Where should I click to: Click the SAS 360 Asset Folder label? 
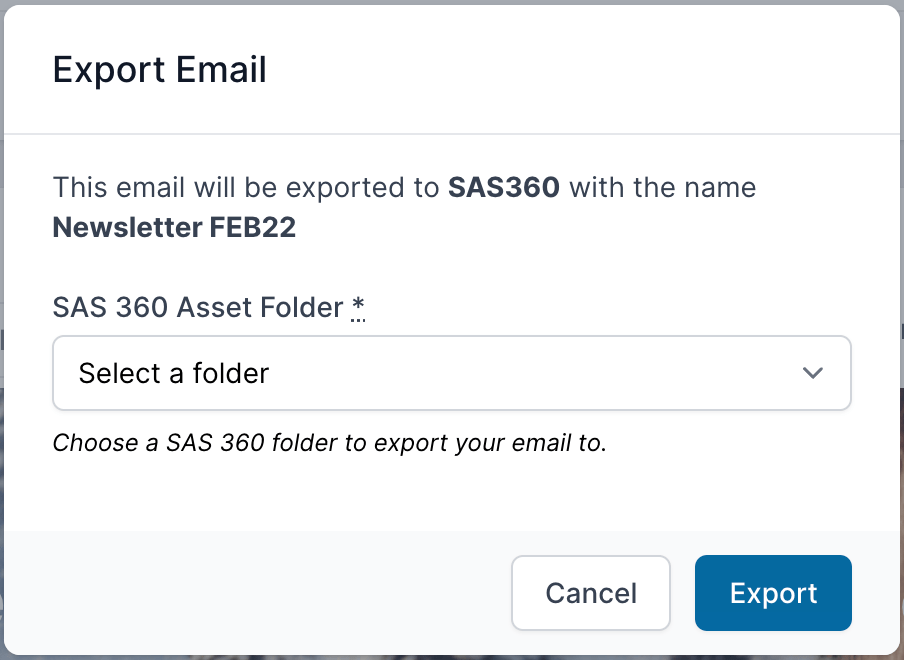(200, 307)
